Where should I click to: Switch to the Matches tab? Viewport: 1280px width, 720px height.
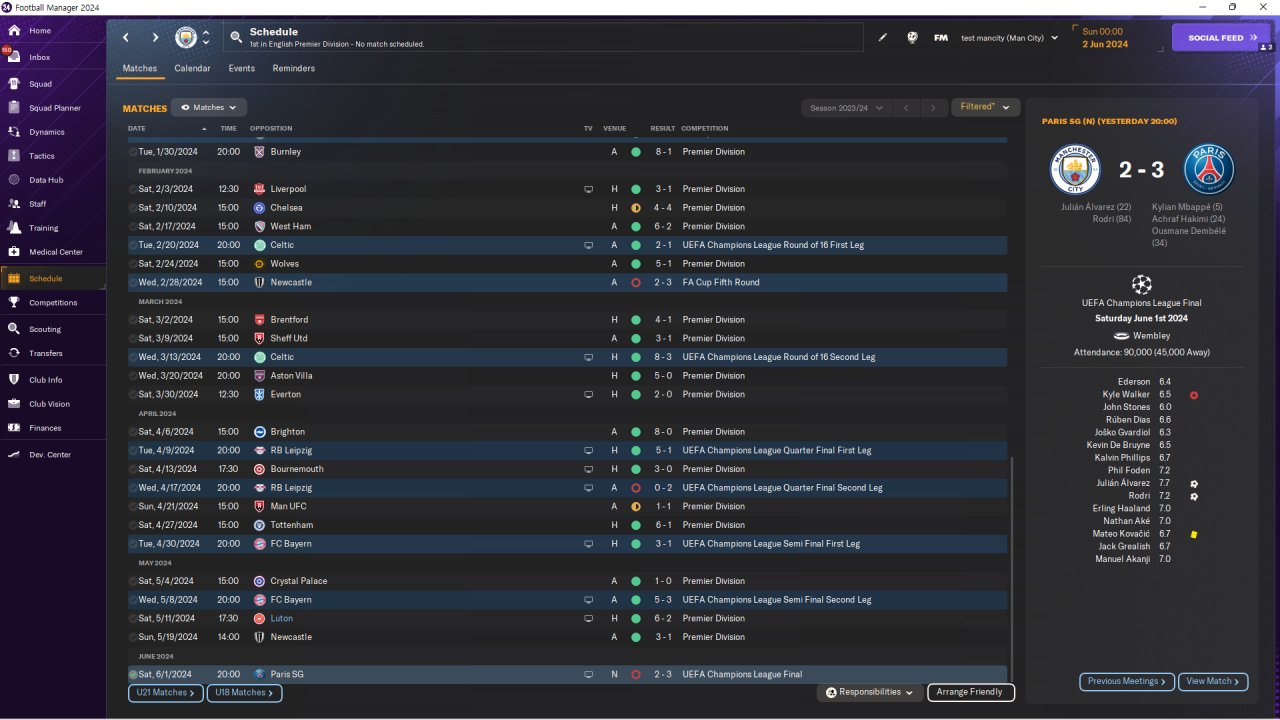click(140, 68)
